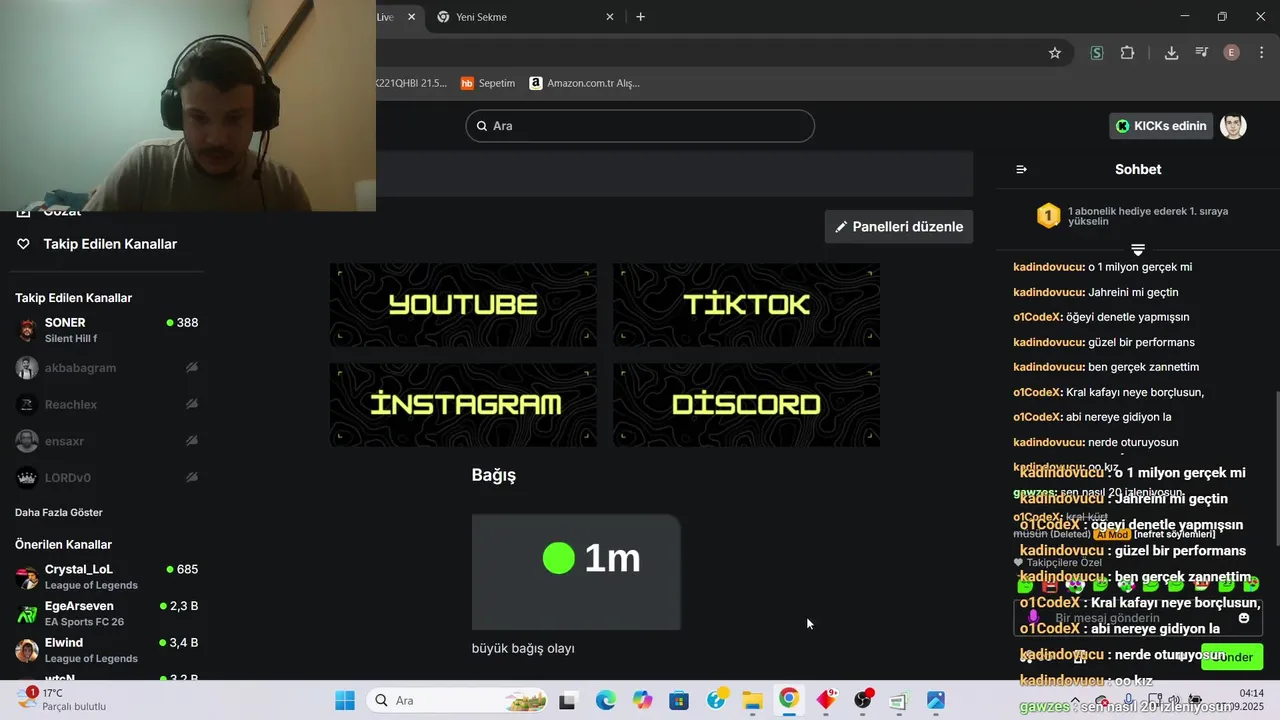Click the 'Panelleri düzenle' button

pyautogui.click(x=899, y=227)
